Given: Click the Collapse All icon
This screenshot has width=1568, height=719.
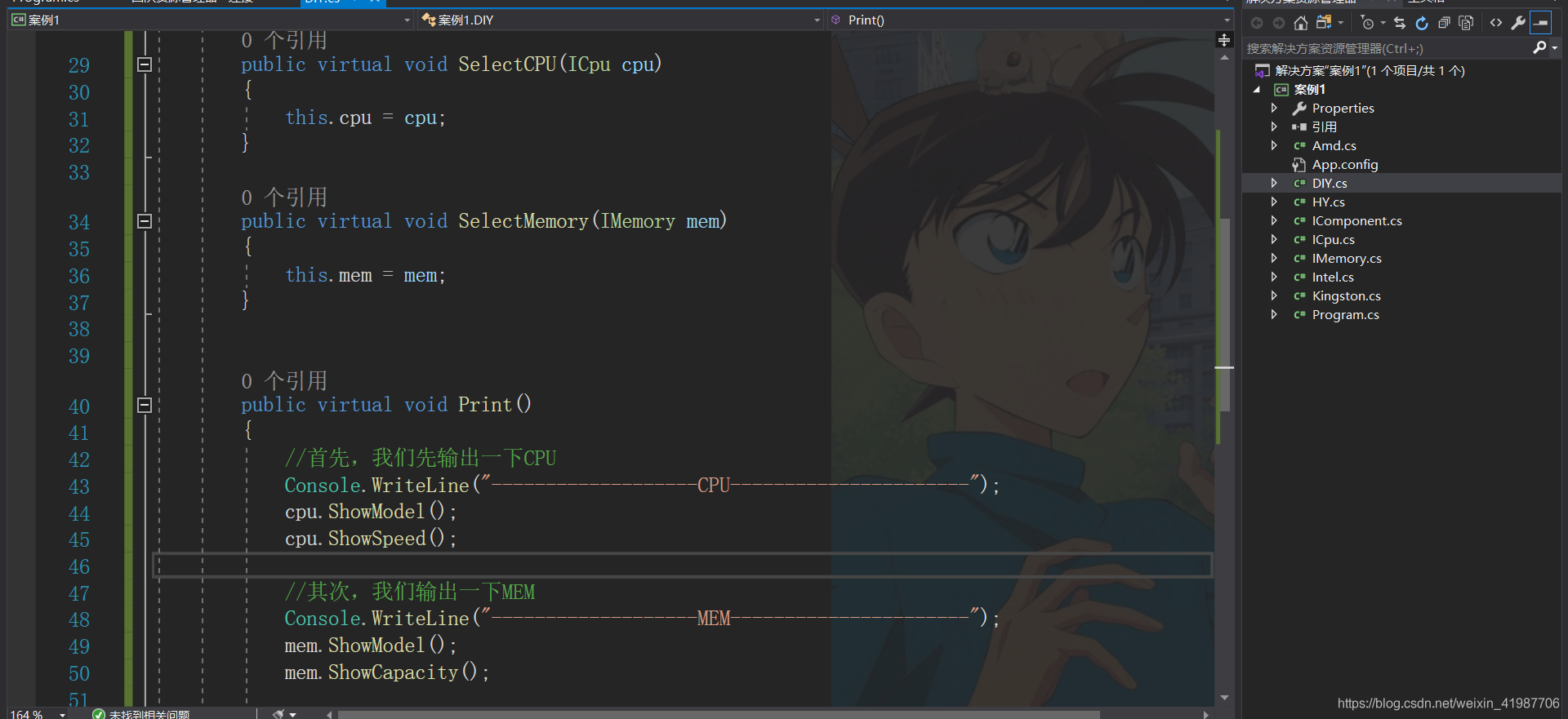Looking at the screenshot, I should pyautogui.click(x=1444, y=23).
